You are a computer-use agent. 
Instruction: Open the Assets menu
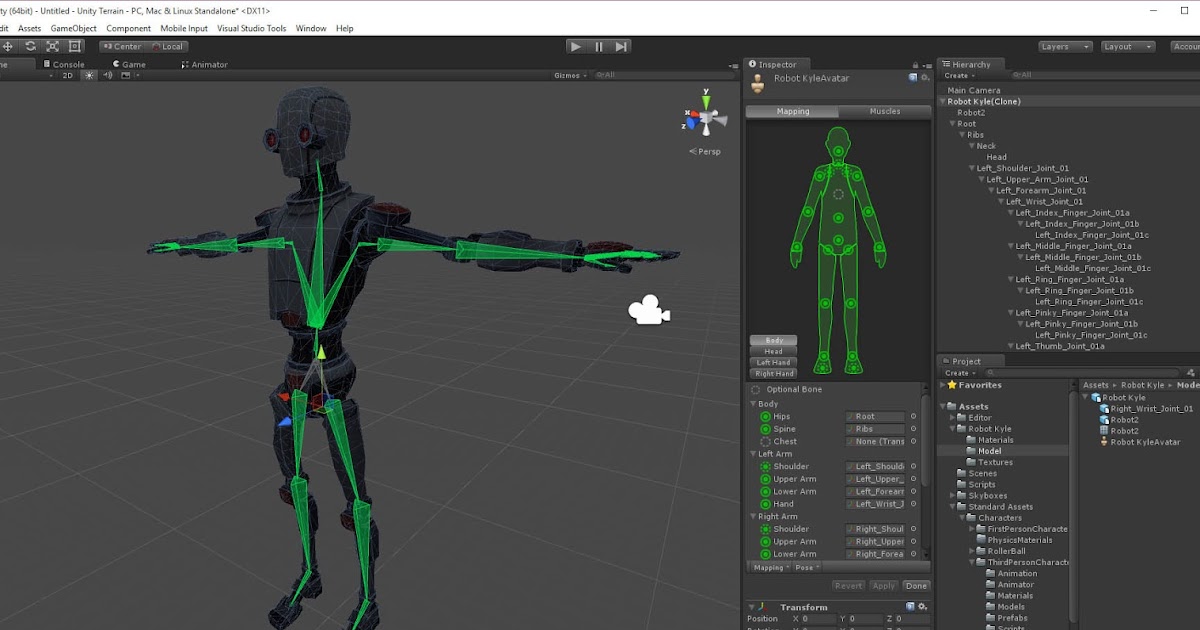pyautogui.click(x=30, y=28)
